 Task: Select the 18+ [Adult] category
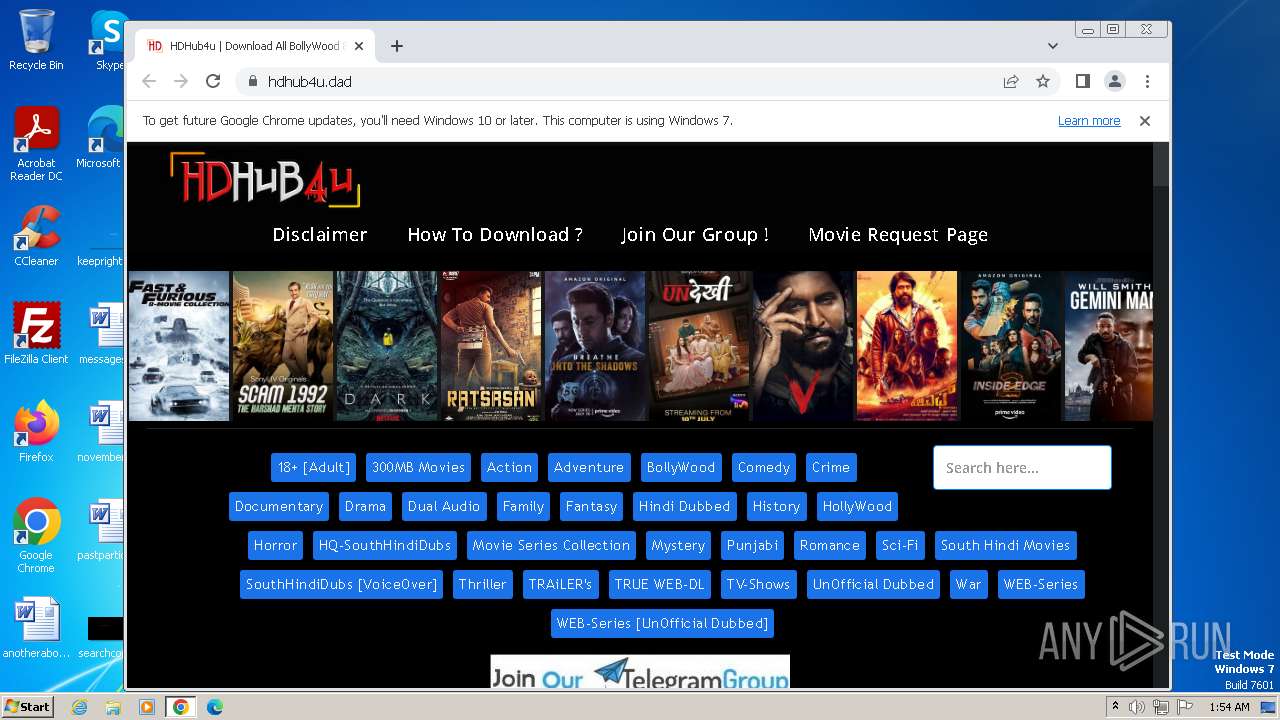pyautogui.click(x=314, y=467)
